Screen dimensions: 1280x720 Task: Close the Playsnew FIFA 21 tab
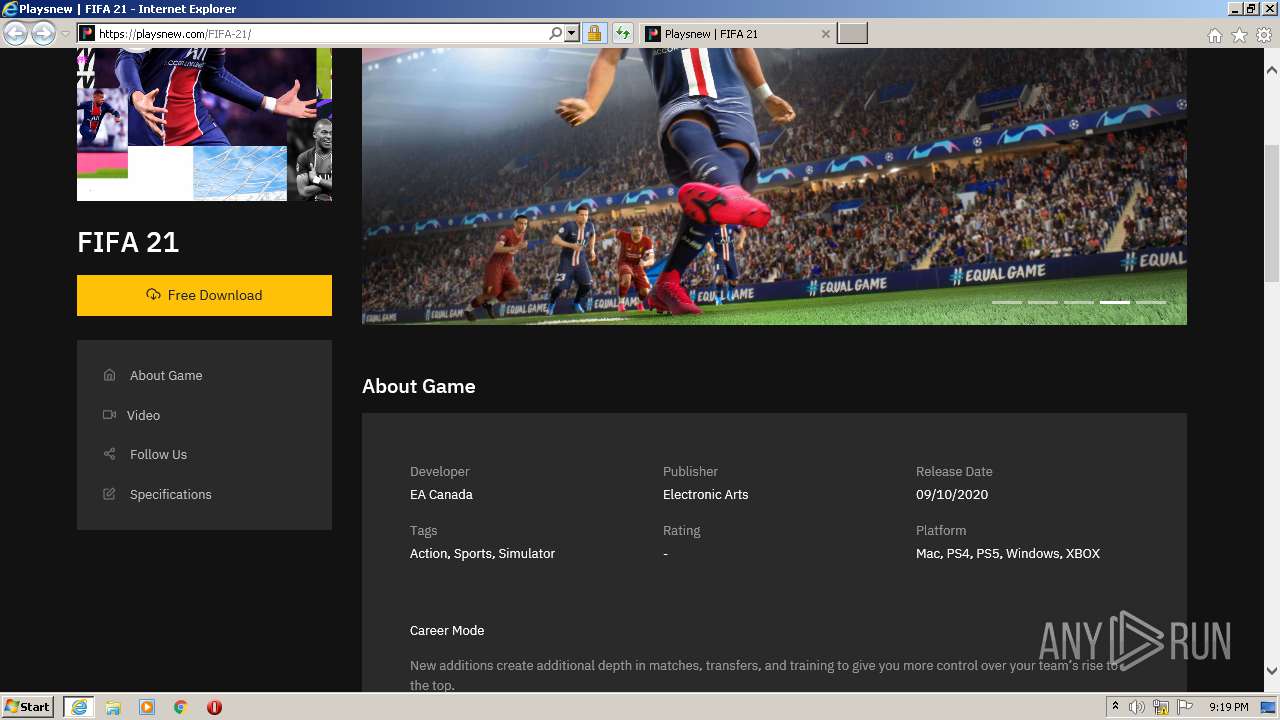tap(825, 33)
